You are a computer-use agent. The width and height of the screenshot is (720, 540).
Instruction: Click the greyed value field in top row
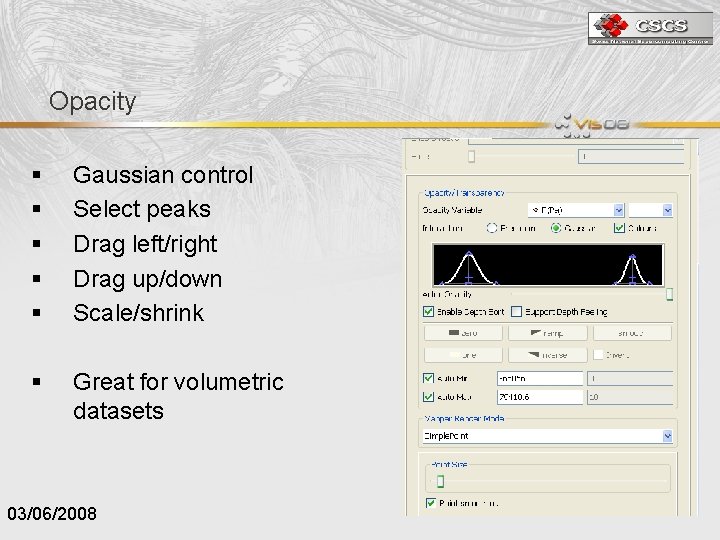(x=631, y=157)
